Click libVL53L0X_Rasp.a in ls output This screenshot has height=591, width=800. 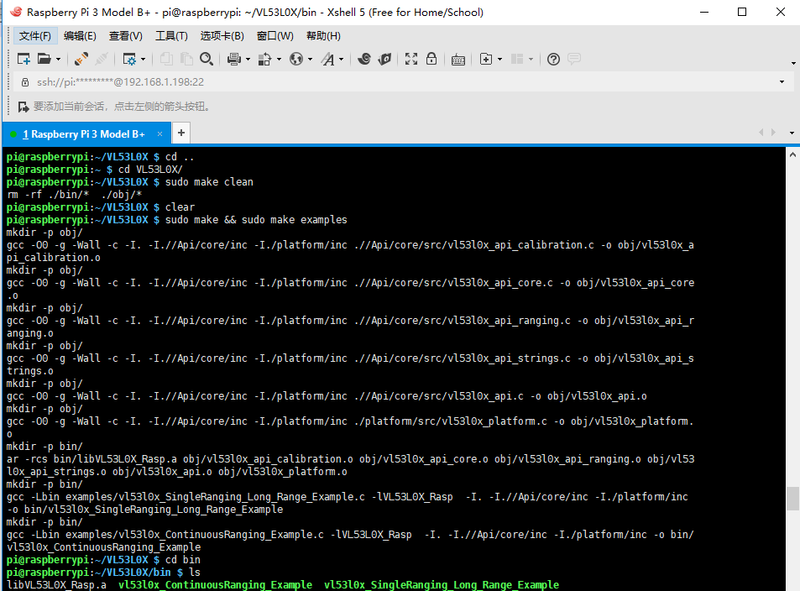57,585
